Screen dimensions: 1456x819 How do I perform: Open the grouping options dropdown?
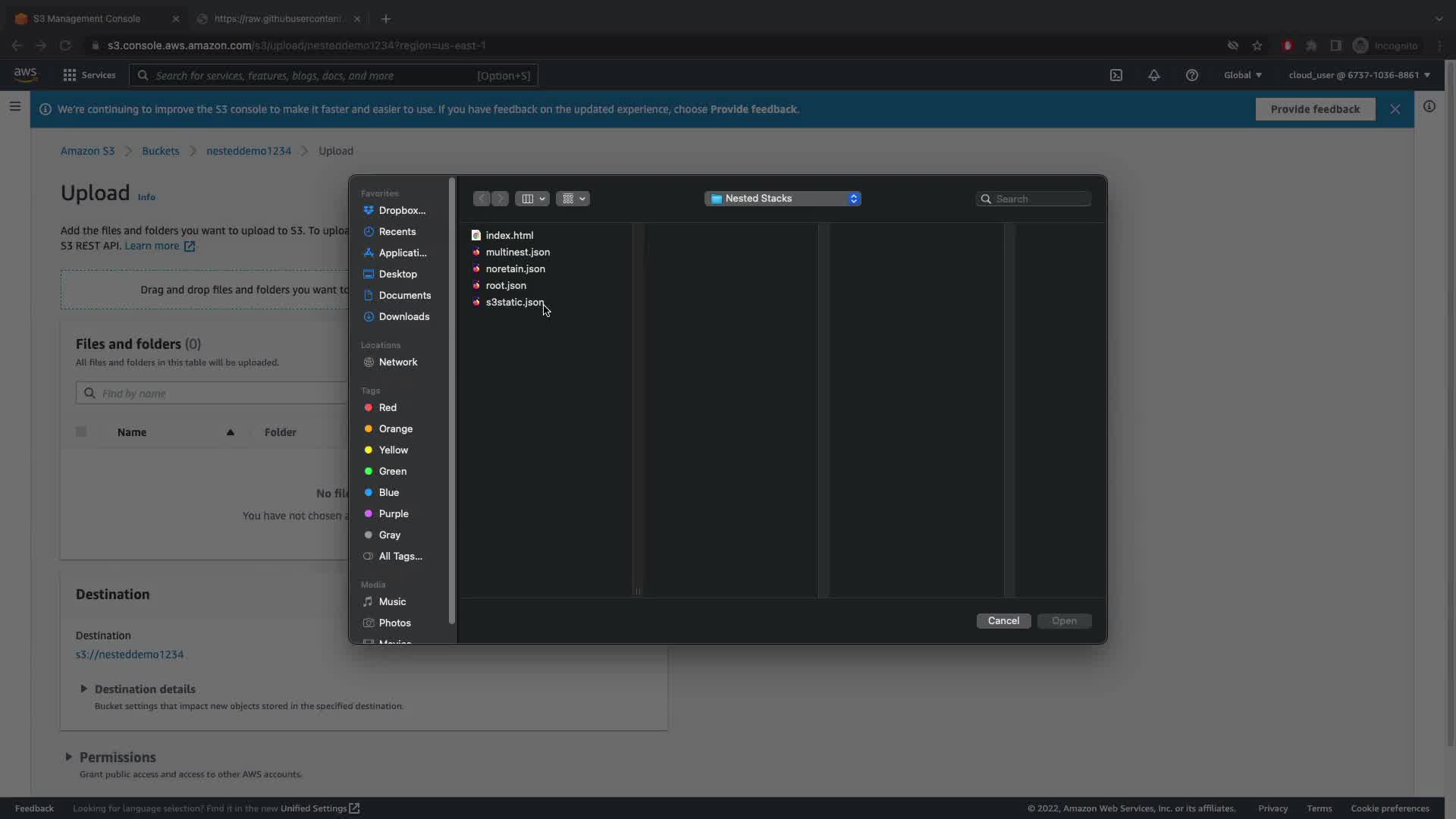[x=573, y=199]
